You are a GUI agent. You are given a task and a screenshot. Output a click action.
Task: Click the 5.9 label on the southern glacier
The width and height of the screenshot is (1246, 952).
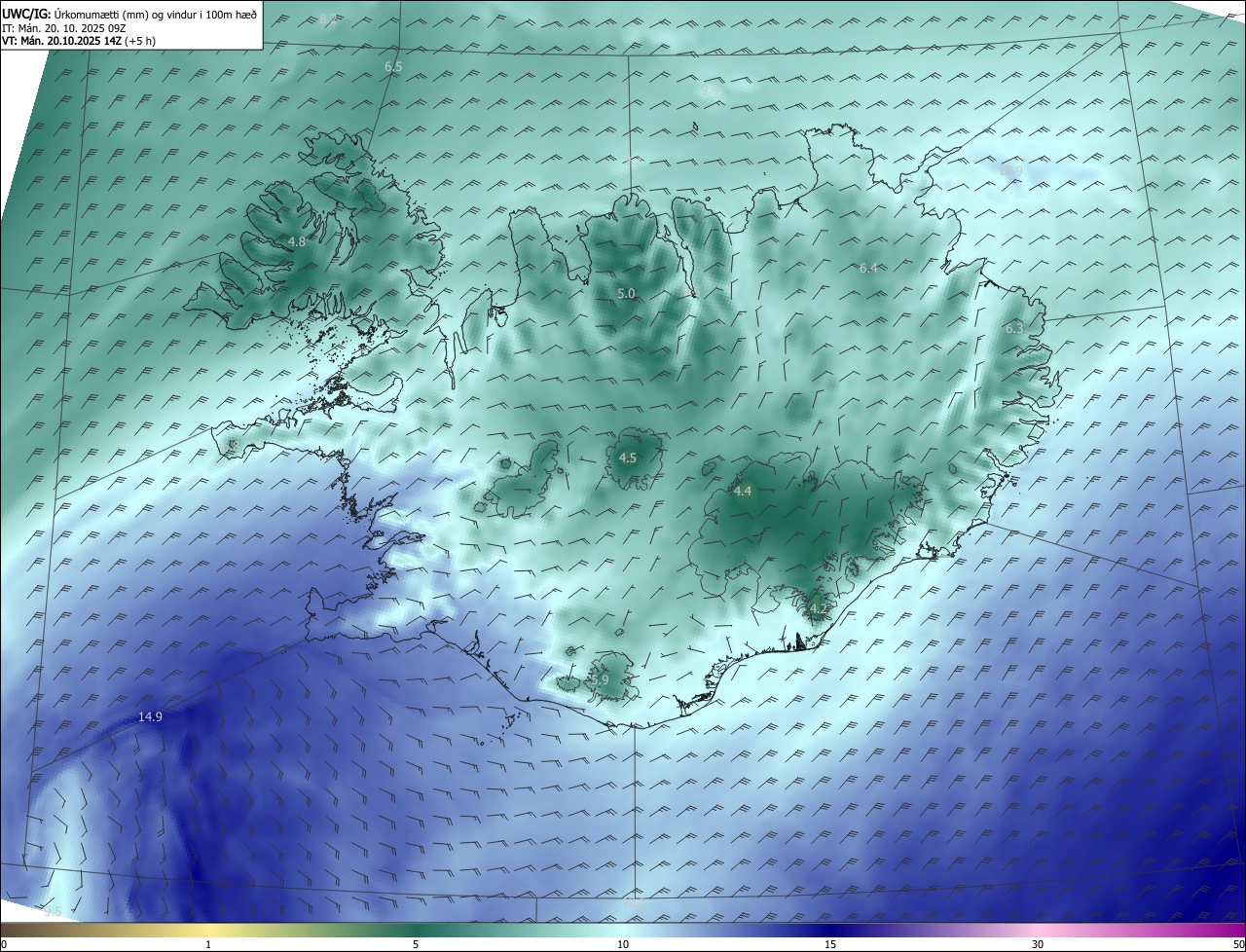(x=599, y=679)
